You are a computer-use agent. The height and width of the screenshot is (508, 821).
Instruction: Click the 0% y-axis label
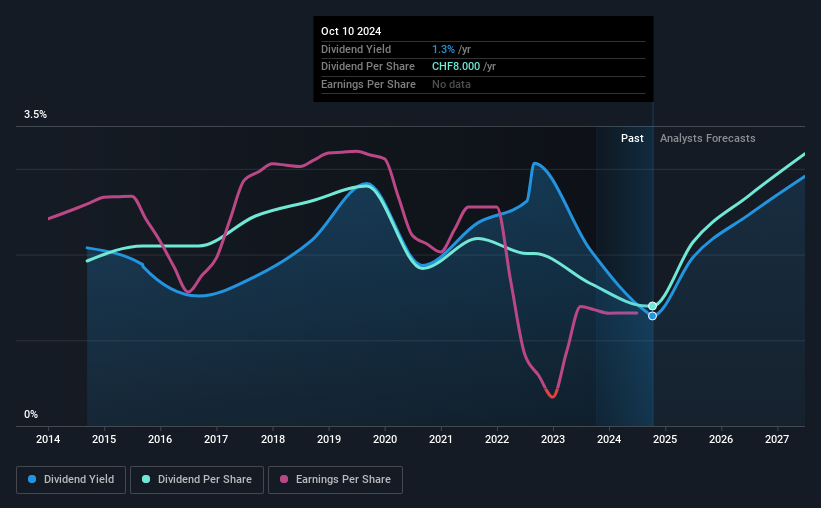pos(31,414)
